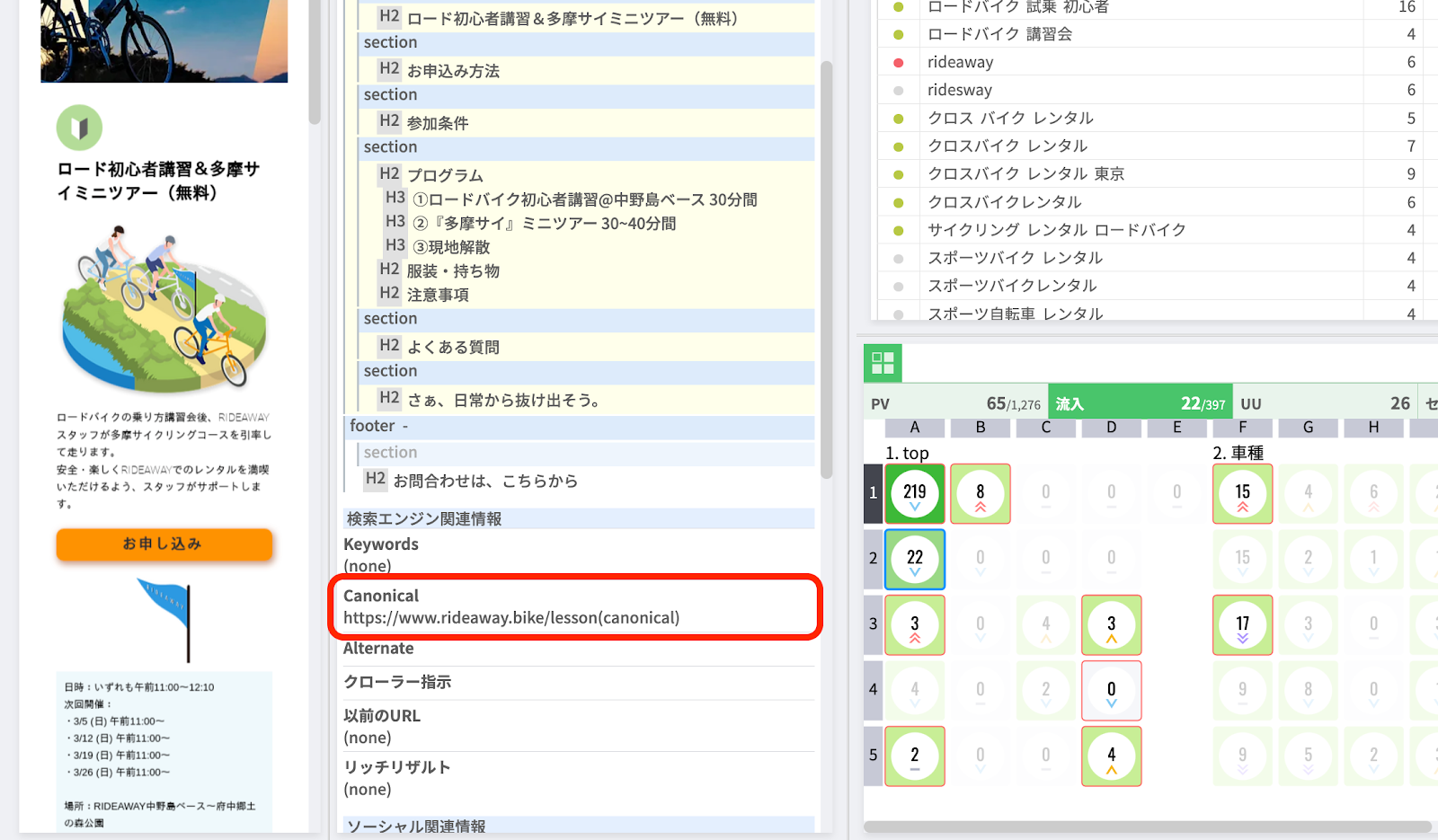The height and width of the screenshot is (840, 1438).
Task: Expand the クローラー指示 section
Action: tap(397, 682)
